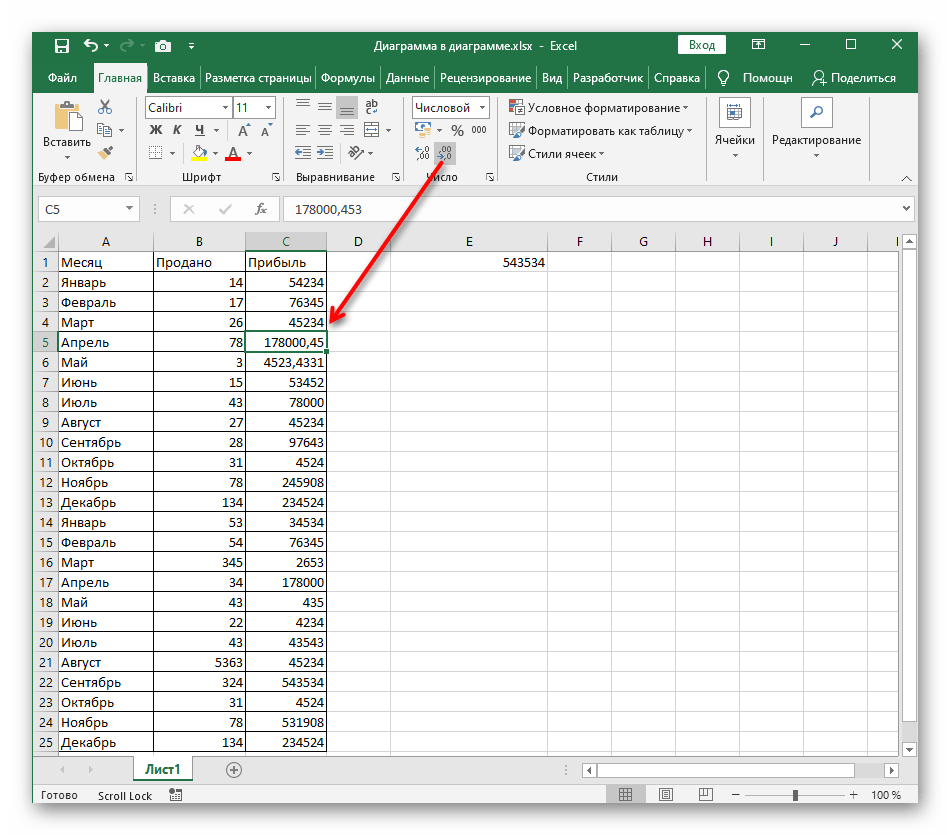Open the Calibri font name dropdown
Viewport: 950px width, 835px height.
point(225,108)
